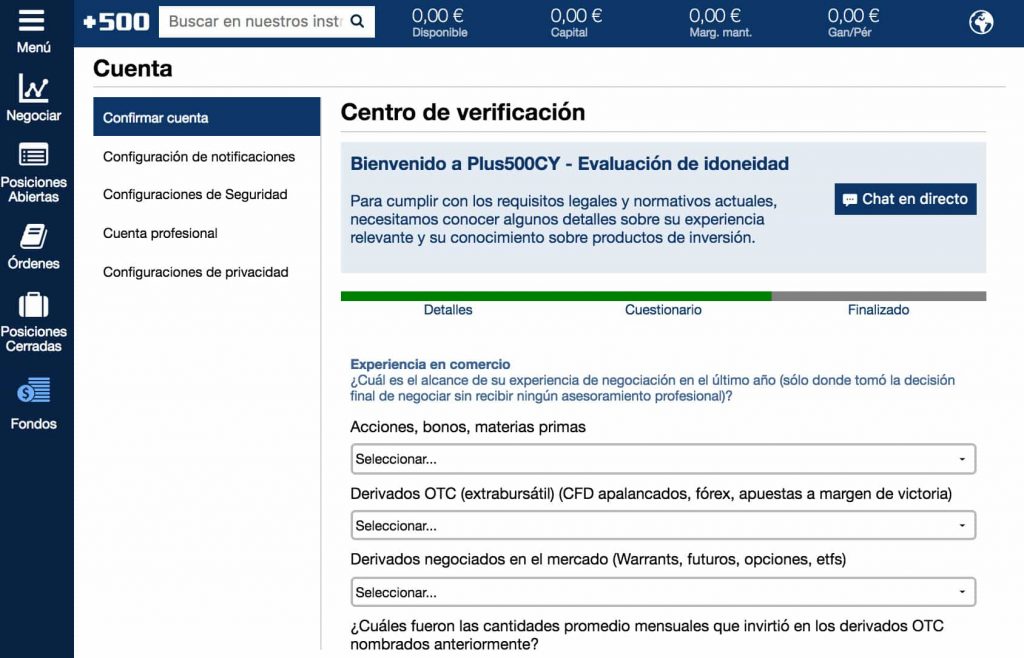This screenshot has width=1024, height=658.
Task: Select the Cuenta profesional section
Action: pos(160,233)
